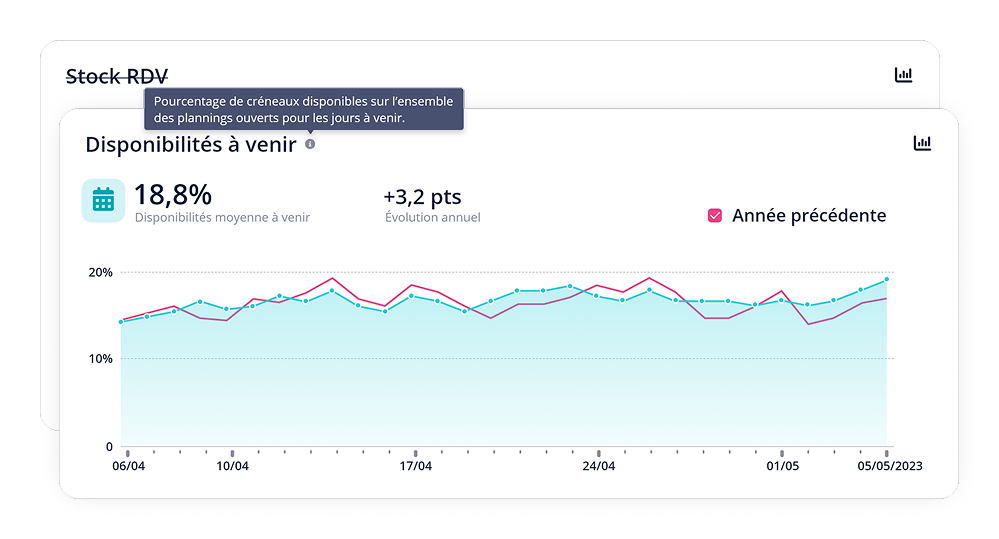Click the Année précédente label
Image resolution: width=999 pixels, height=539 pixels.
click(x=809, y=215)
